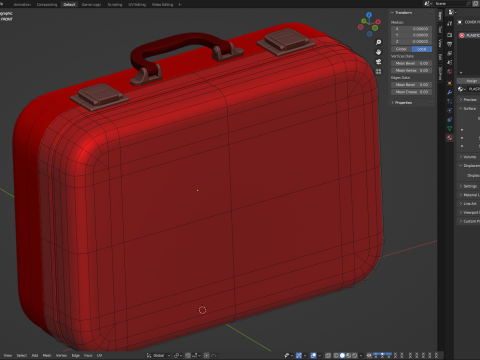This screenshot has height=360, width=480.
Task: Open the Edit tab in sidebar
Action: (x=440, y=57)
